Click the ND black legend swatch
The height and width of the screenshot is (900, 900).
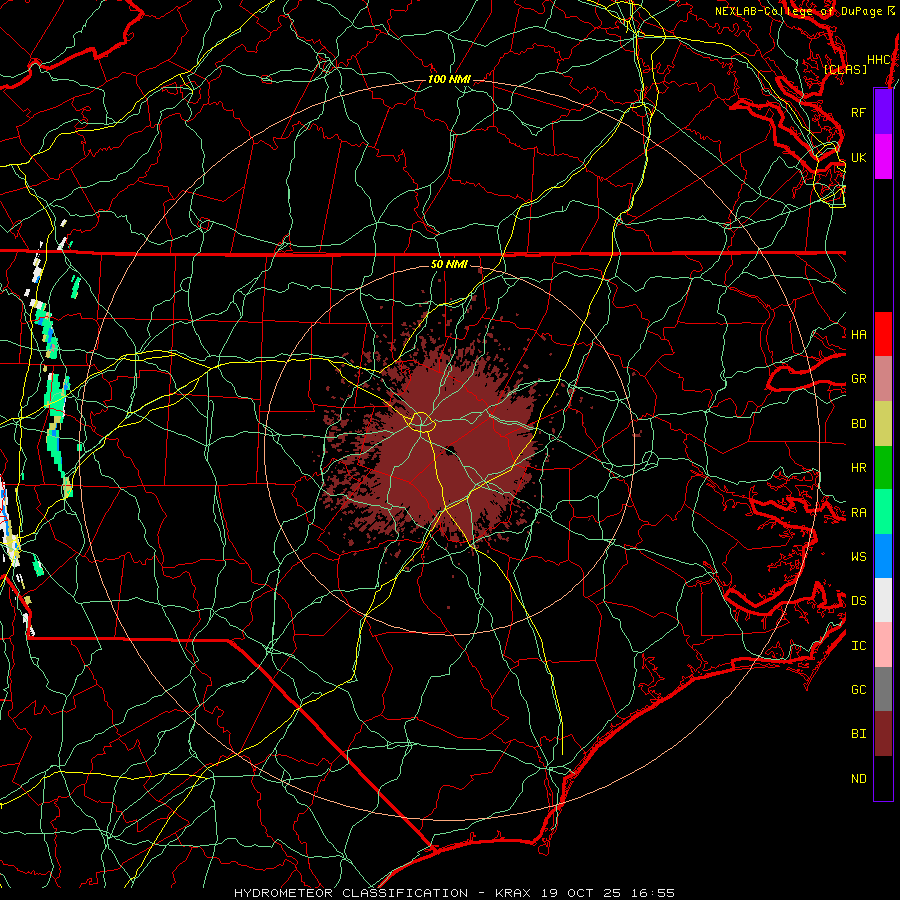883,778
